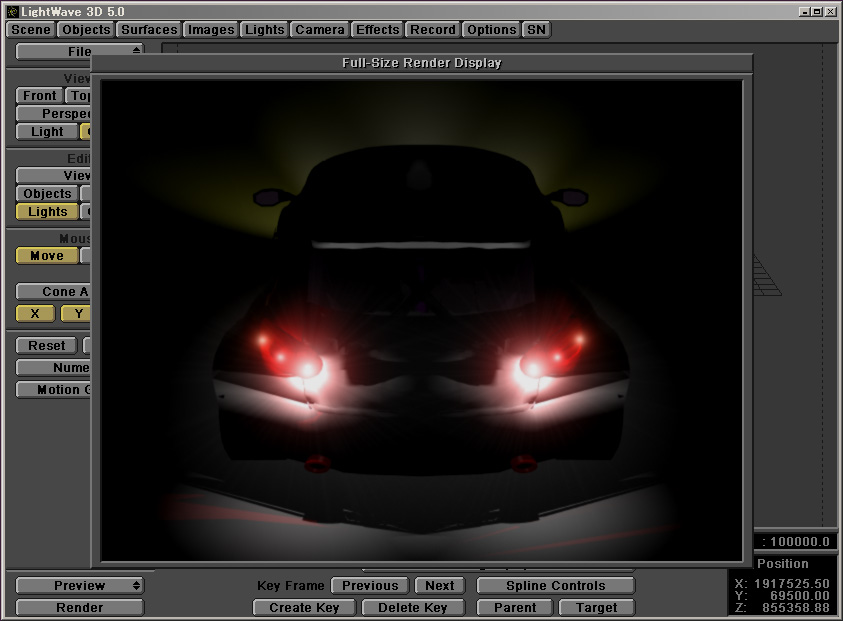Enable the Move mouse mode
The width and height of the screenshot is (843, 621).
(x=47, y=256)
